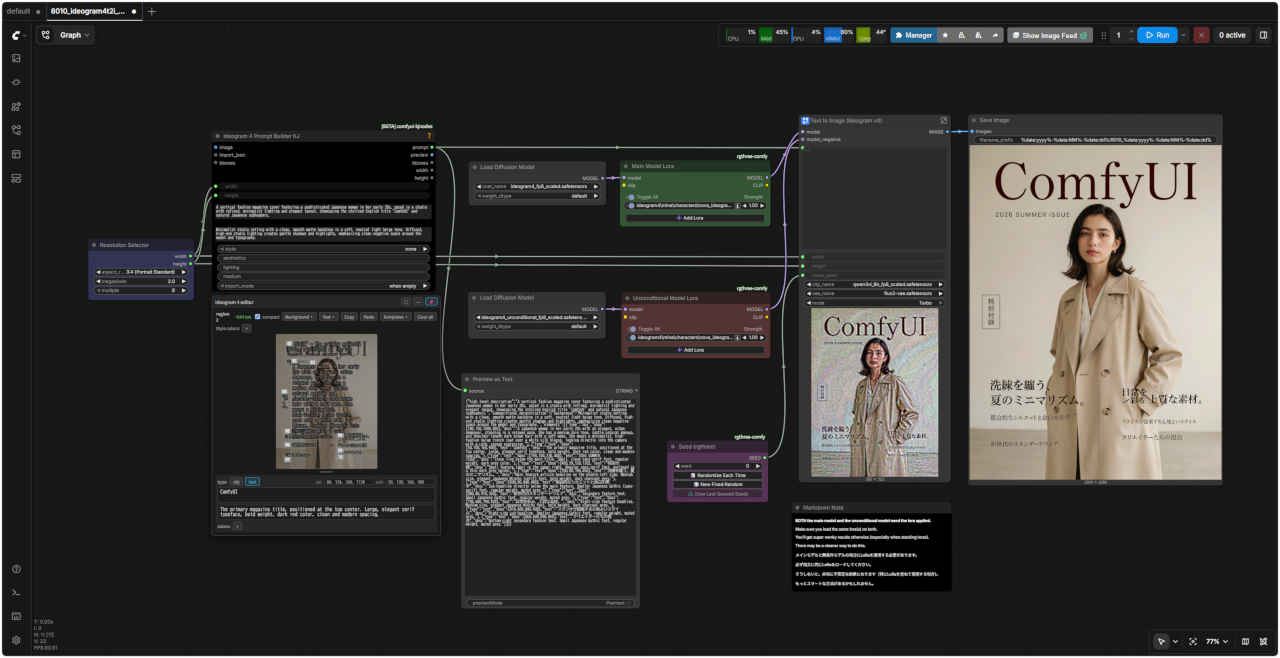Click the star icon next to Manager
Screen dimensions: 1280x658
tap(945, 35)
